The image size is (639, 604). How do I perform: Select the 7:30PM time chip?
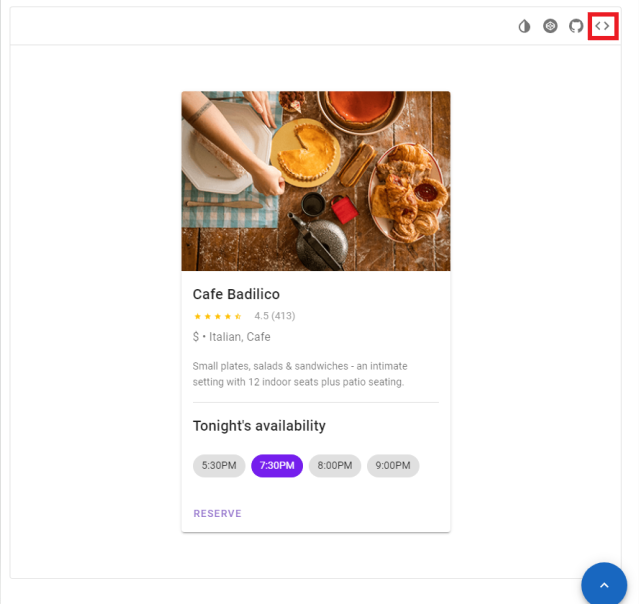(277, 465)
